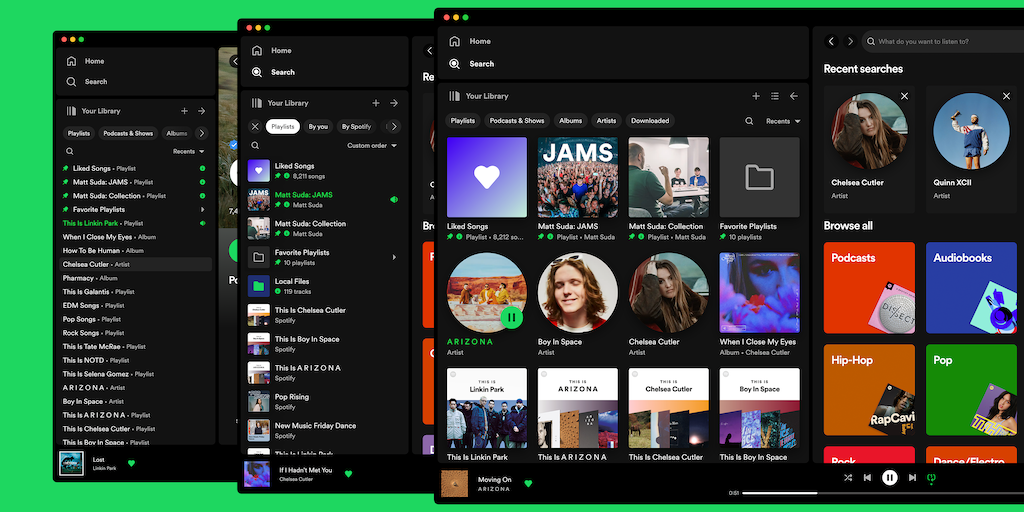Unlike If I Hadn't Met You heart
1024x512 pixels.
tap(348, 474)
